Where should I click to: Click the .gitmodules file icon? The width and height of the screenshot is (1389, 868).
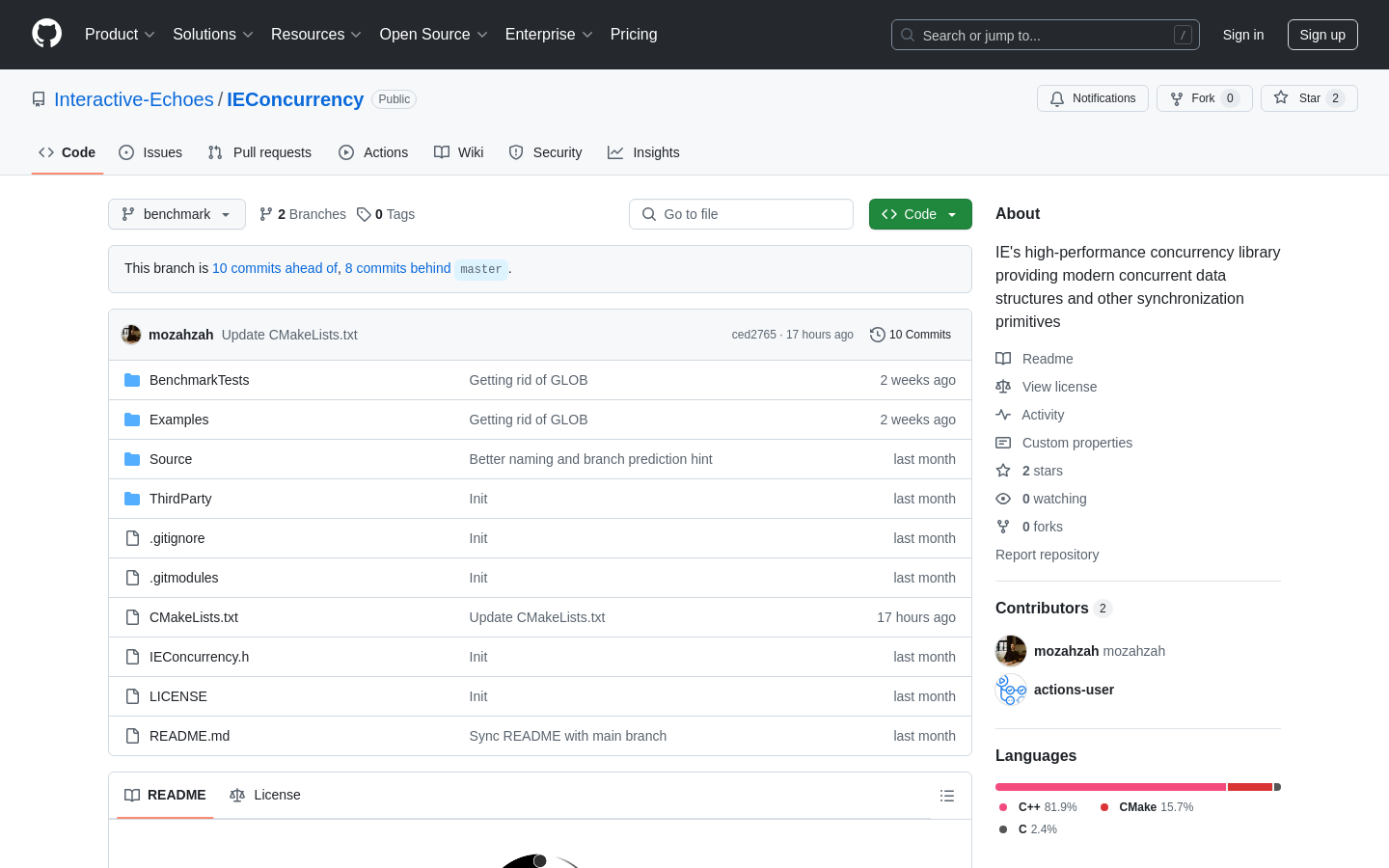click(x=132, y=578)
